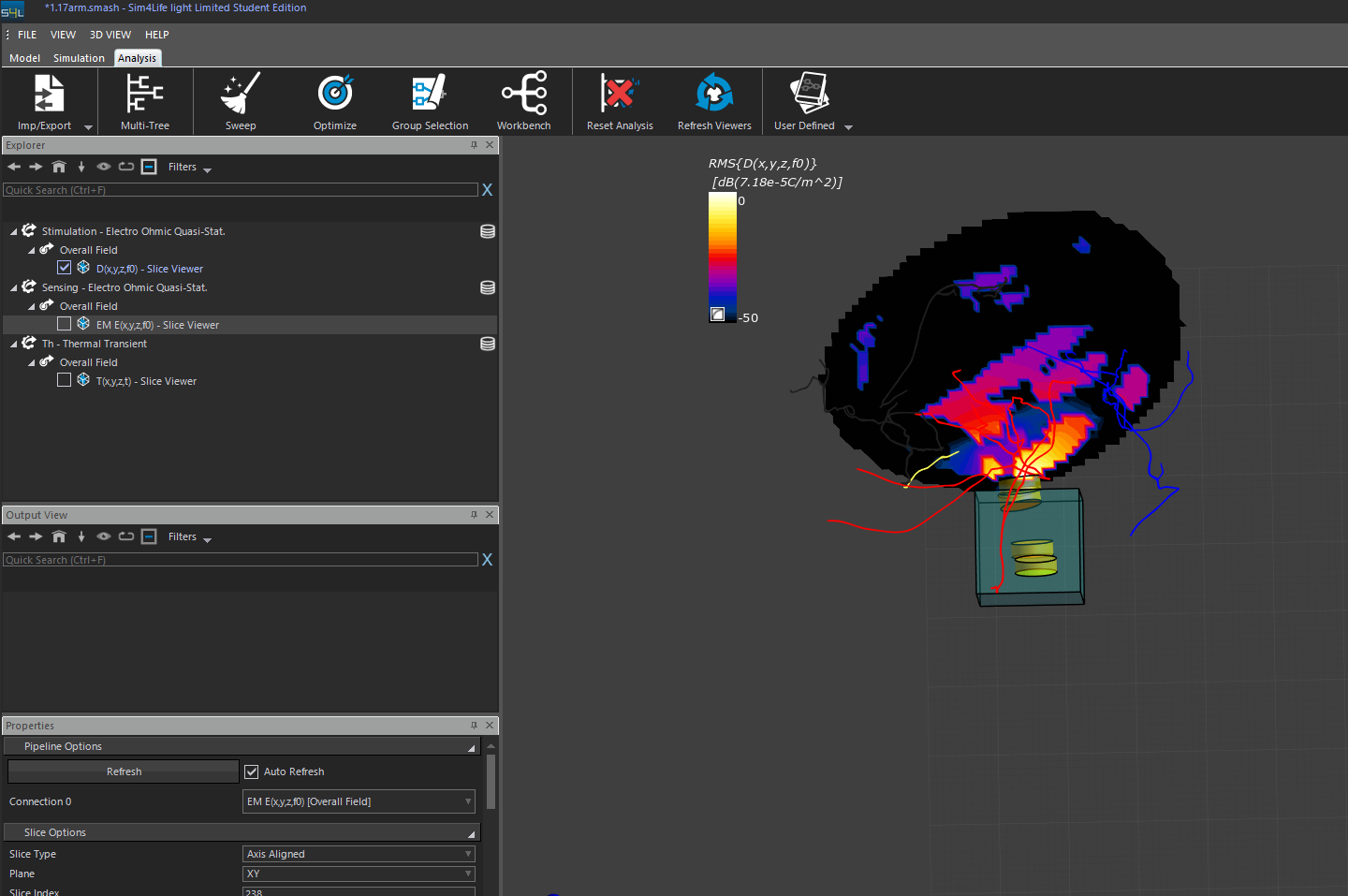
Task: Close the Output View panel
Action: [x=490, y=515]
